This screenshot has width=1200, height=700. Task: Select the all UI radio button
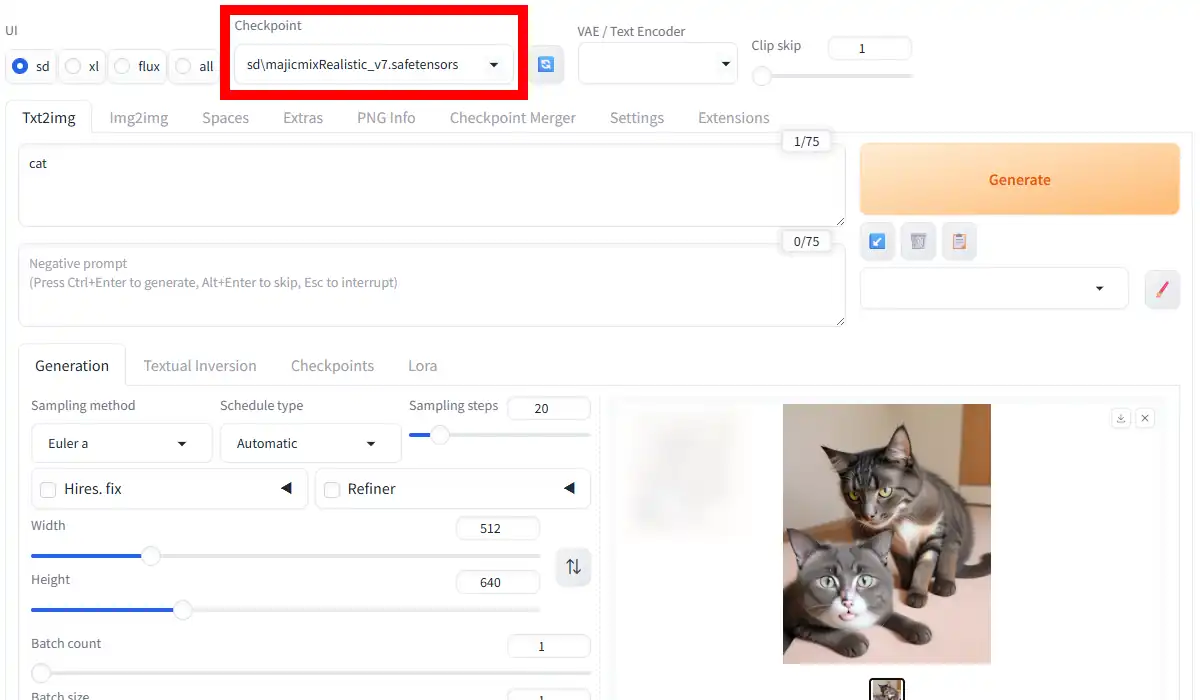tap(183, 67)
